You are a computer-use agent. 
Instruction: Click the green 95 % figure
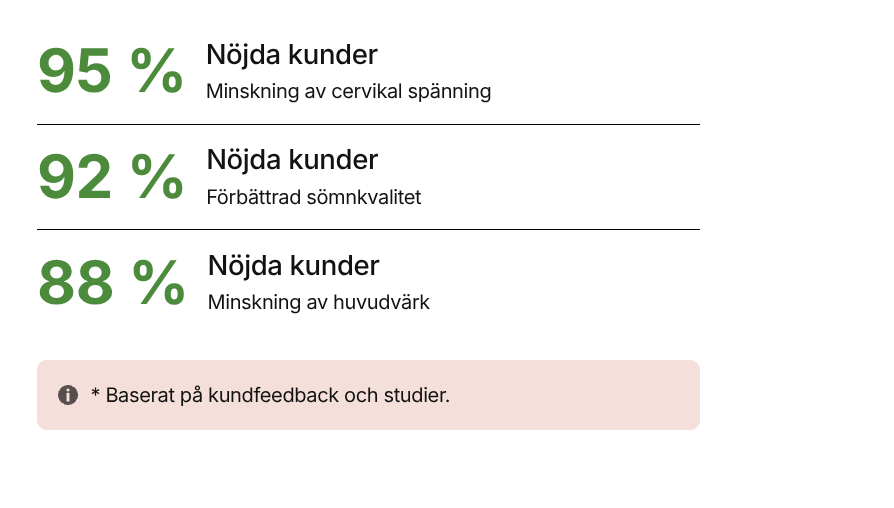(x=110, y=71)
